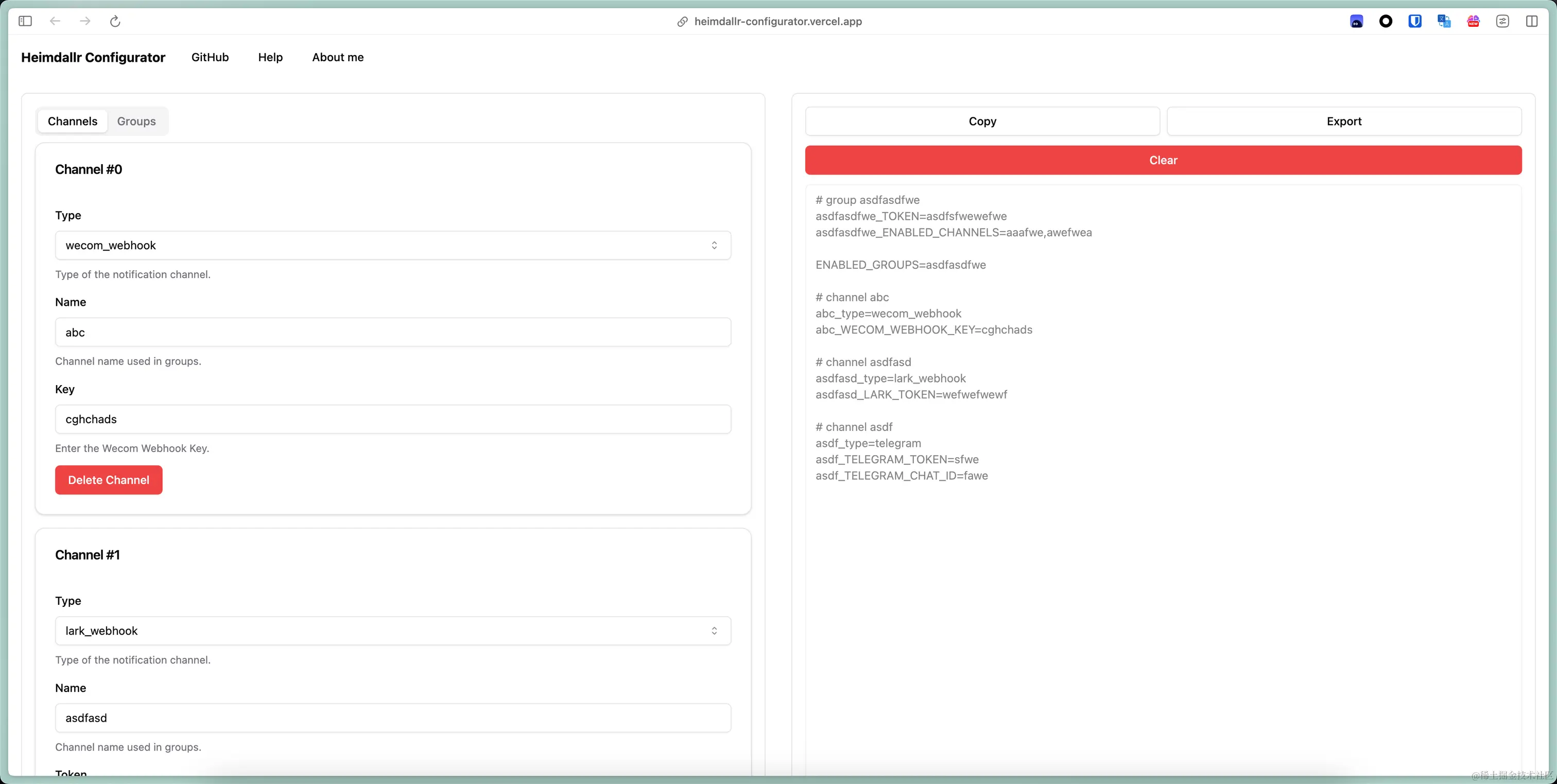Click the asdfasd_type=lark_webhook line

tap(890, 378)
